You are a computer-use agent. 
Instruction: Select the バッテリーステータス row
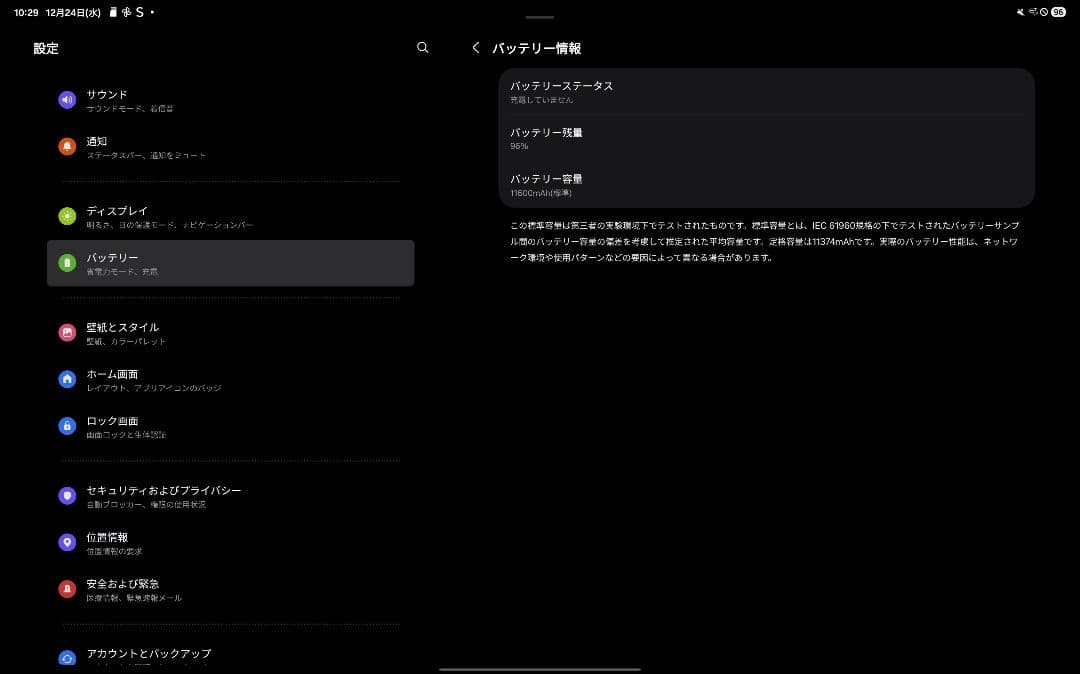tap(765, 92)
